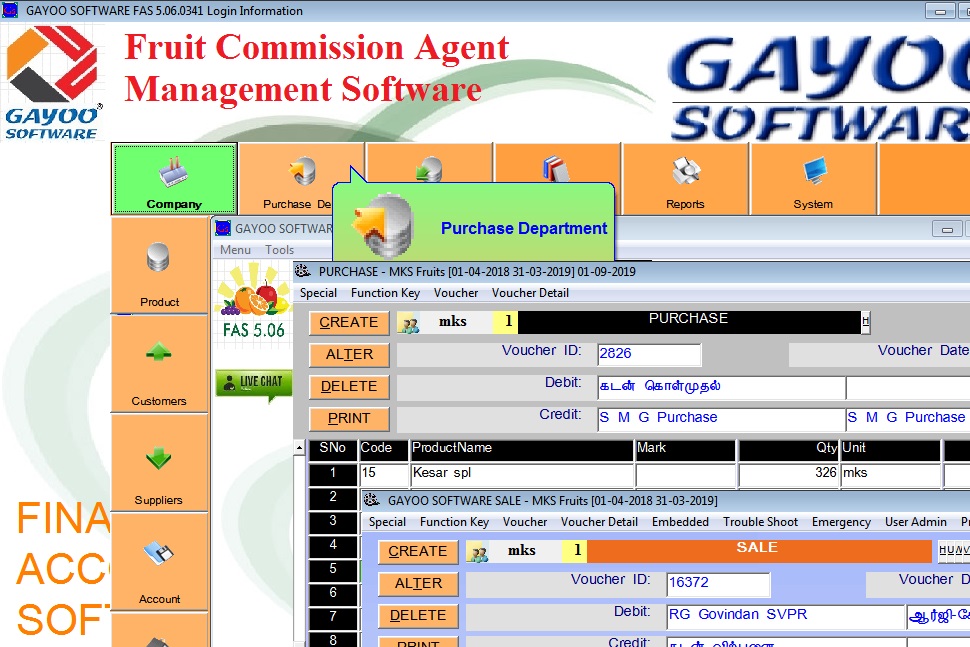The image size is (970, 647).
Task: Click the Mark column header
Action: (x=685, y=450)
